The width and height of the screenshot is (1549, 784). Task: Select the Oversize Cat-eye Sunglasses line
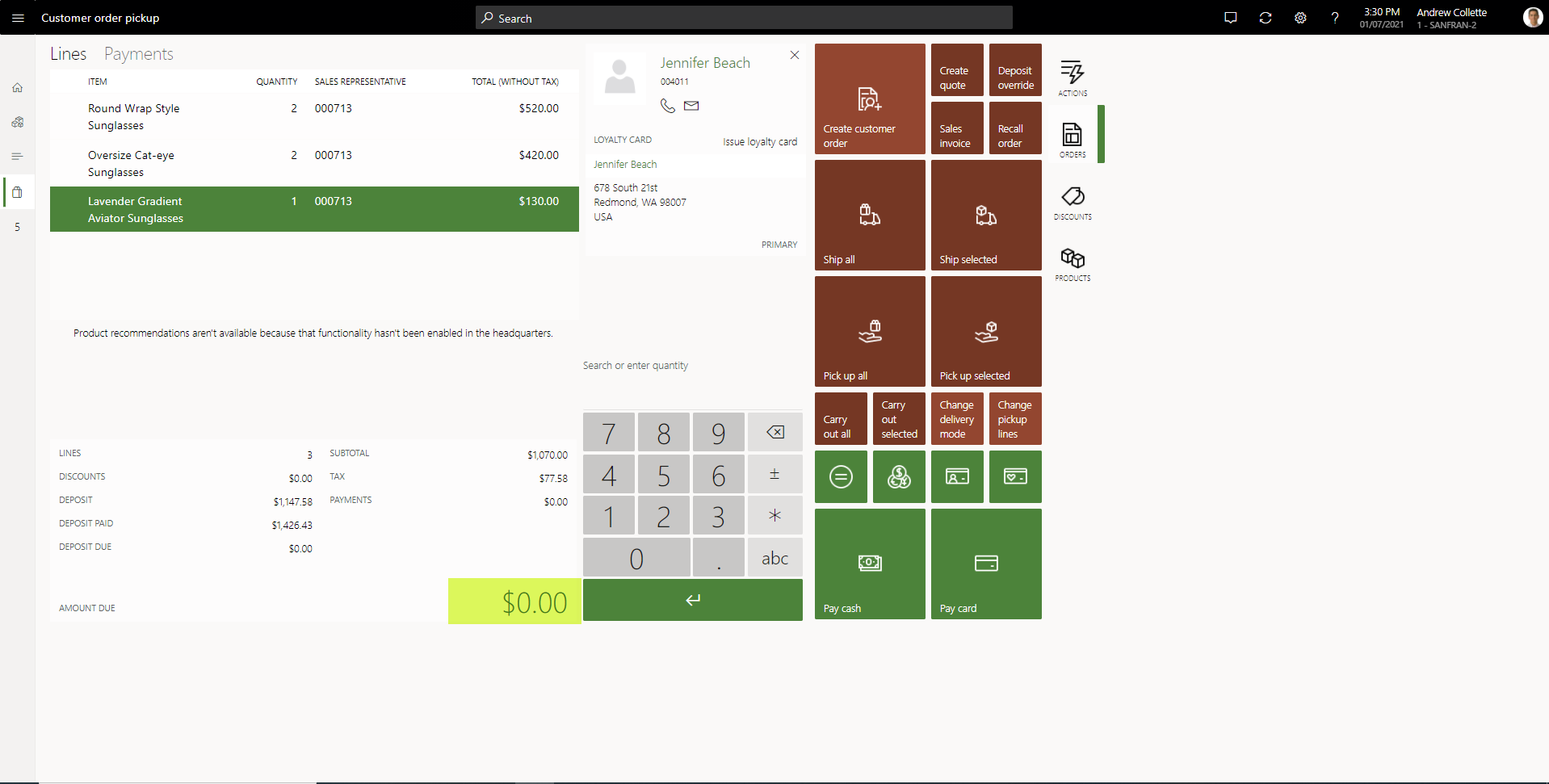click(x=314, y=164)
